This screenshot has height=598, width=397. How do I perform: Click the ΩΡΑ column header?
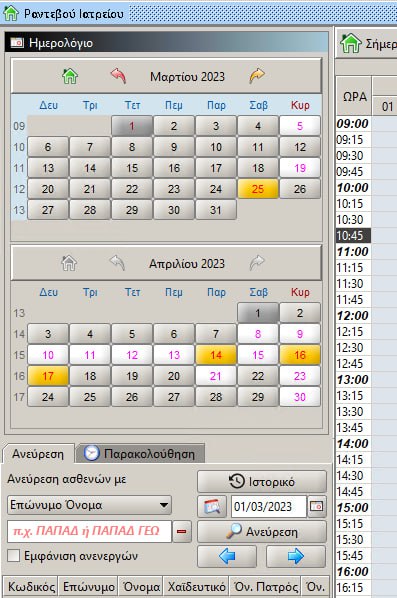(354, 96)
